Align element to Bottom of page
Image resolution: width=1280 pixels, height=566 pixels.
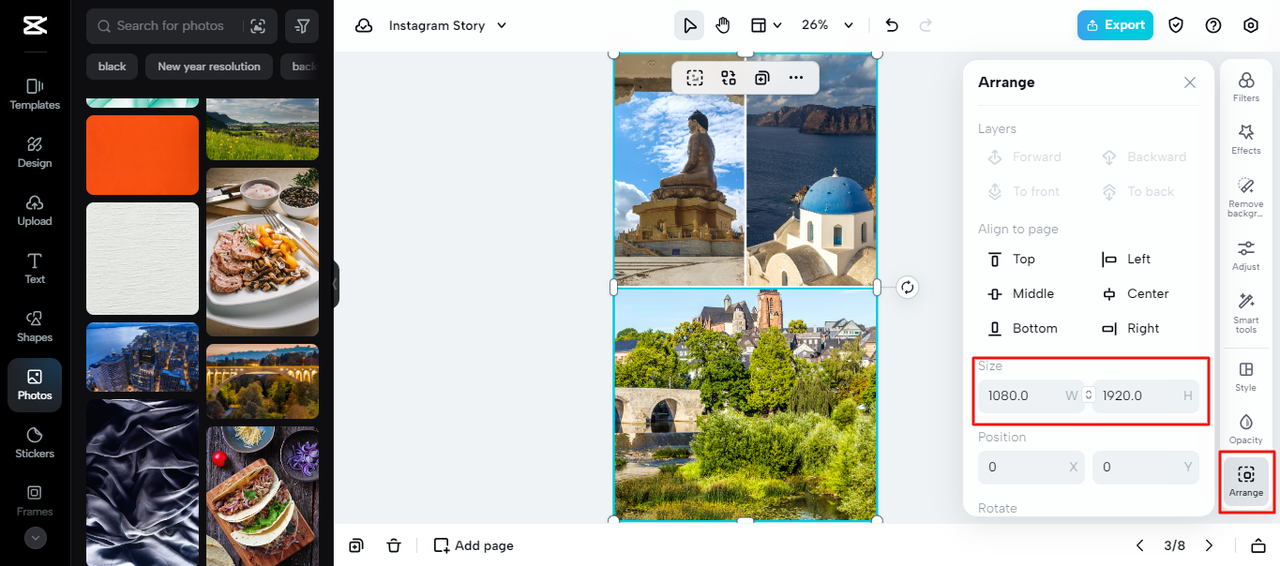click(x=1022, y=328)
